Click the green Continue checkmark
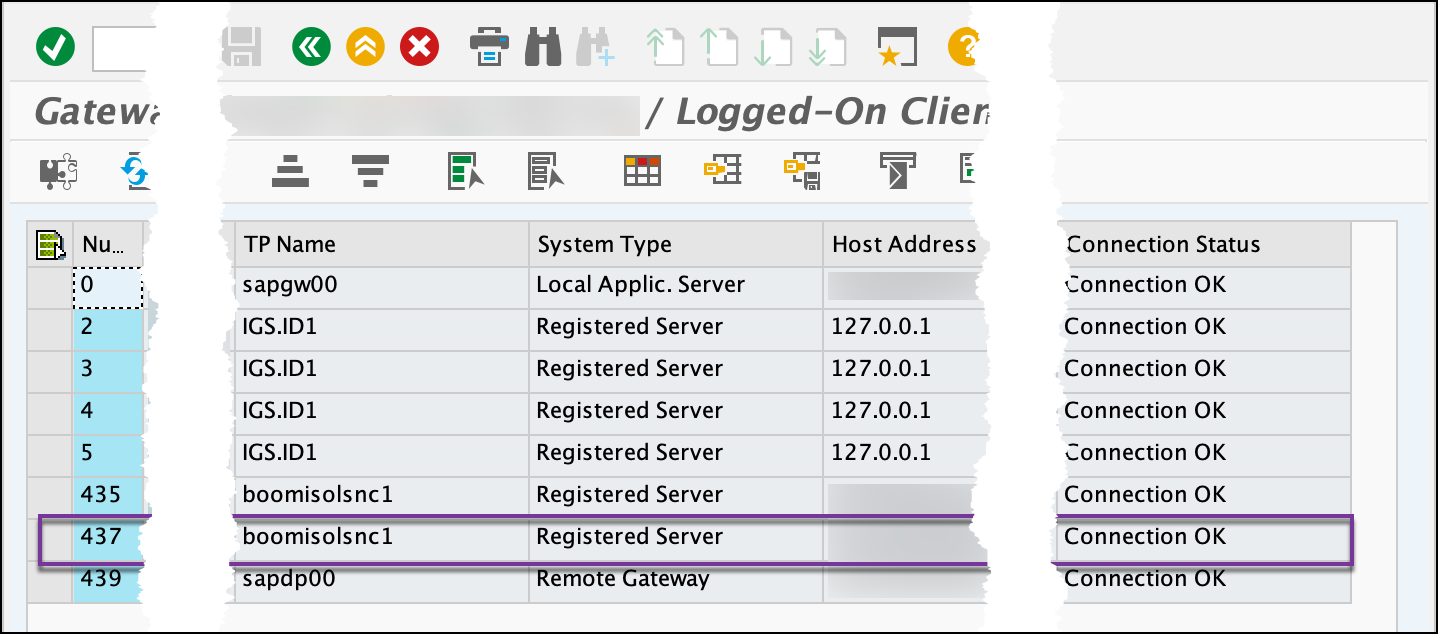Image resolution: width=1438 pixels, height=634 pixels. (x=56, y=46)
